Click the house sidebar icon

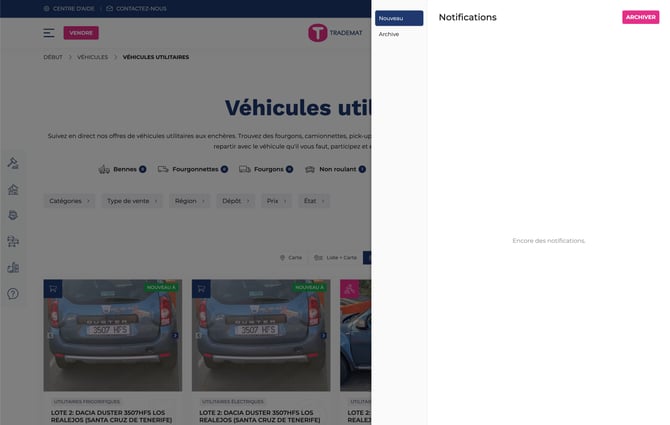coord(13,189)
